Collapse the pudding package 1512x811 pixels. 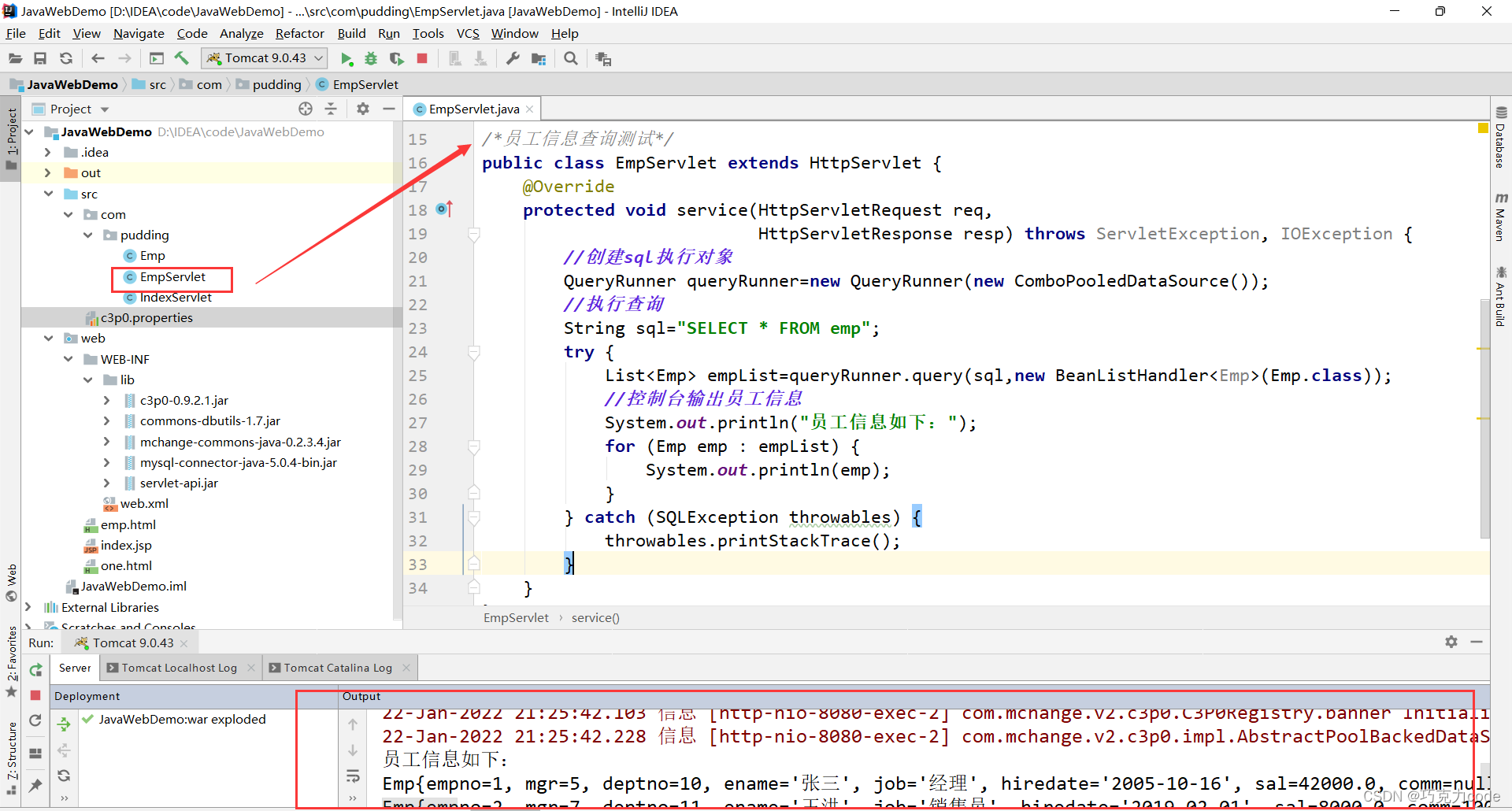(87, 235)
